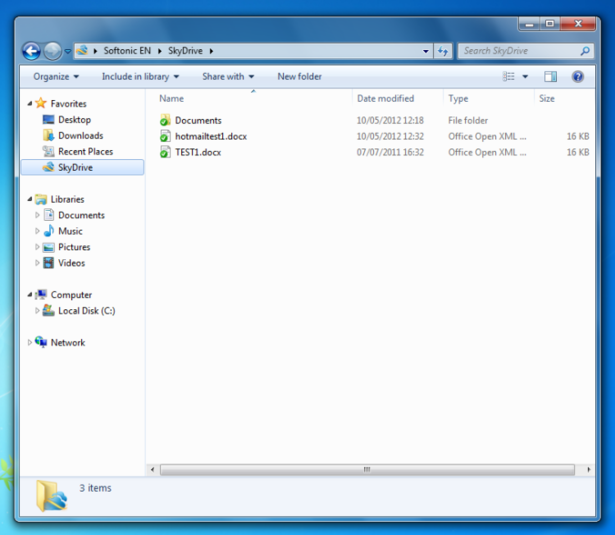The height and width of the screenshot is (535, 615).
Task: Expand the Music library node
Action: point(38,231)
